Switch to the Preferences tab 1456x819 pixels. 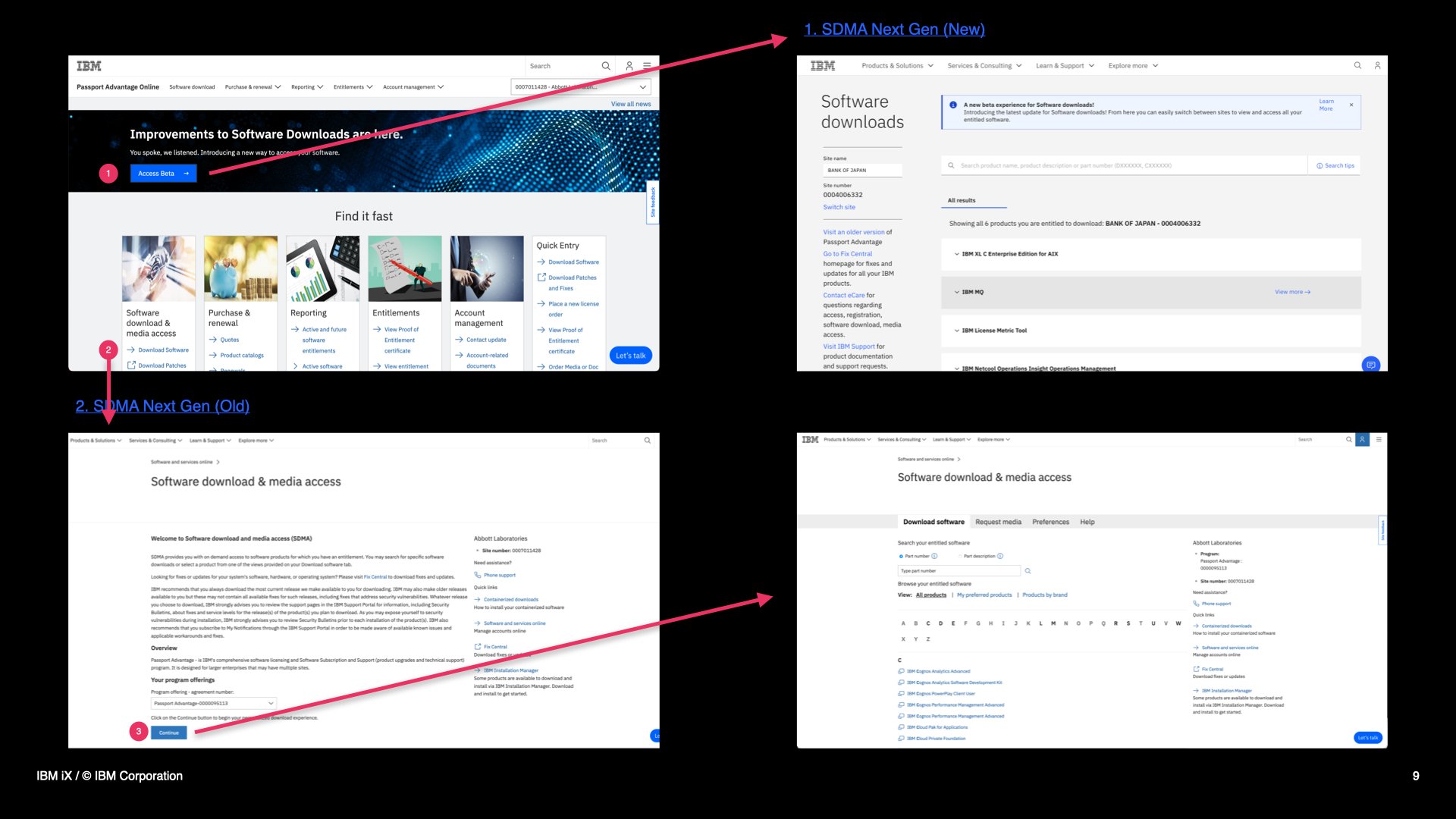(x=1050, y=522)
